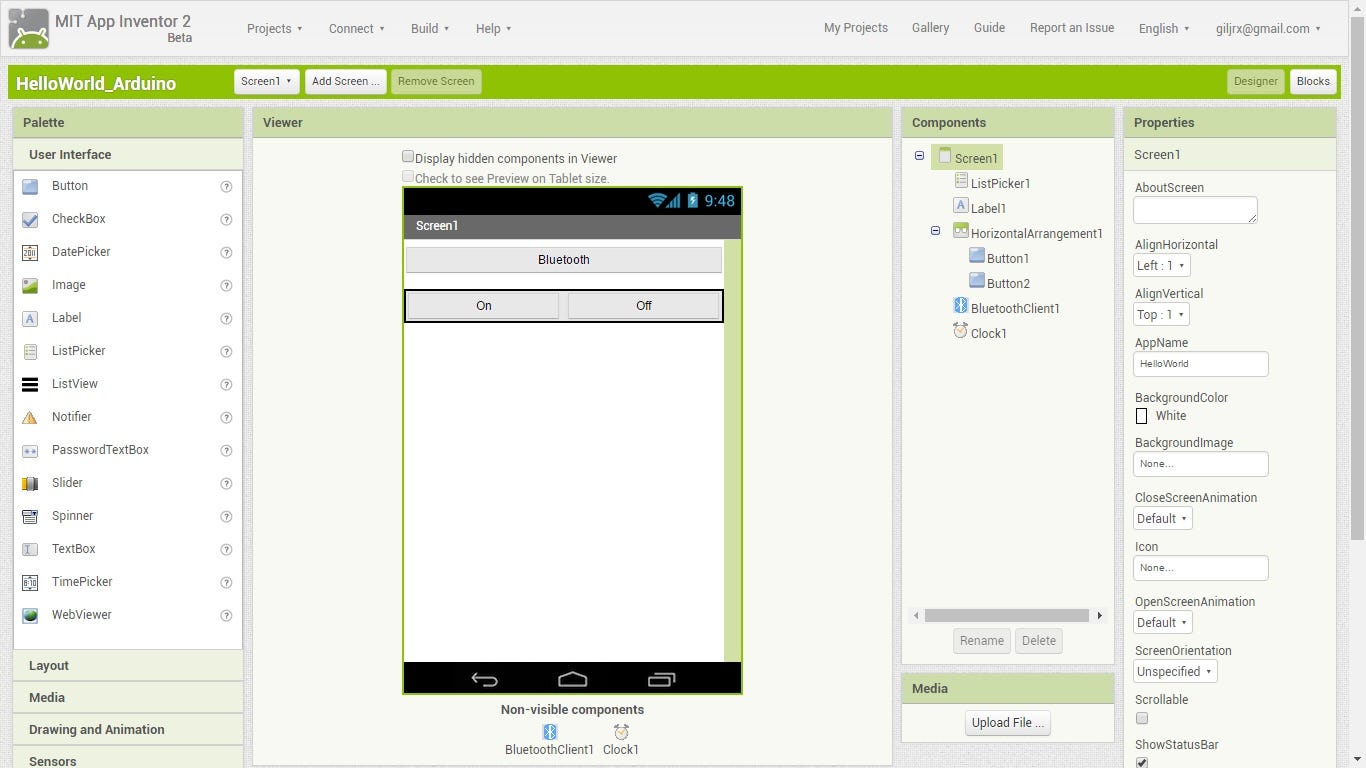Viewport: 1366px width, 768px height.
Task: Click the Add Screen button
Action: (x=345, y=81)
